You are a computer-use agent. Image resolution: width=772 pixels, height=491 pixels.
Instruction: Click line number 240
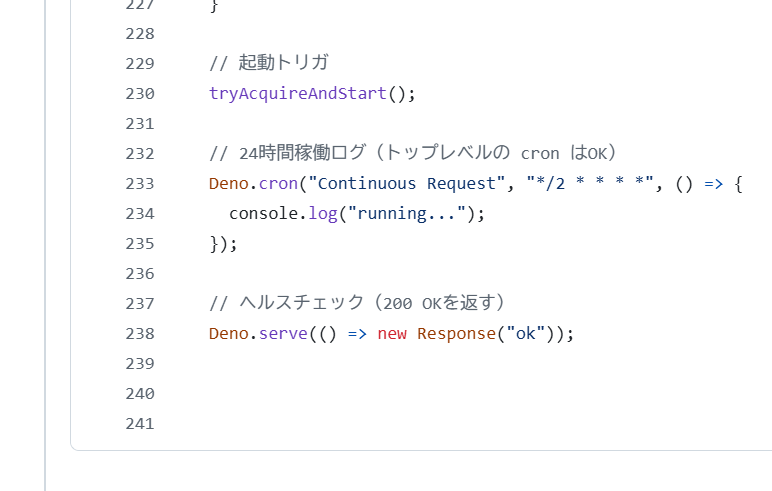[x=140, y=394]
